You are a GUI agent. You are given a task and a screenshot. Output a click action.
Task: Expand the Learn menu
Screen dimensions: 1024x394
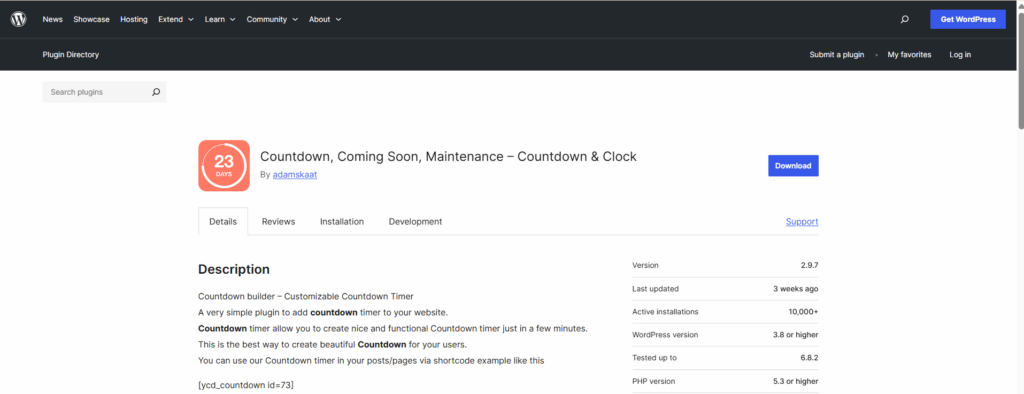click(220, 20)
